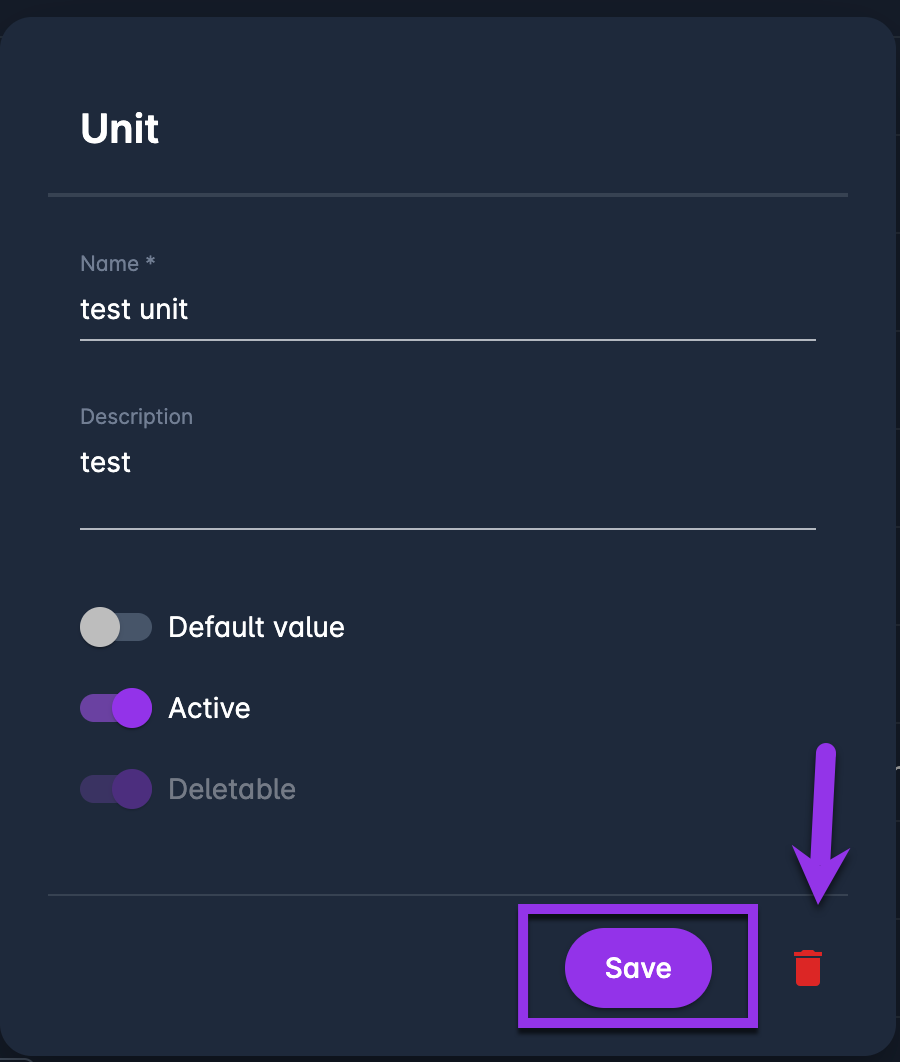Click the "Name *" field label
This screenshot has width=902, height=1062.
[x=118, y=264]
